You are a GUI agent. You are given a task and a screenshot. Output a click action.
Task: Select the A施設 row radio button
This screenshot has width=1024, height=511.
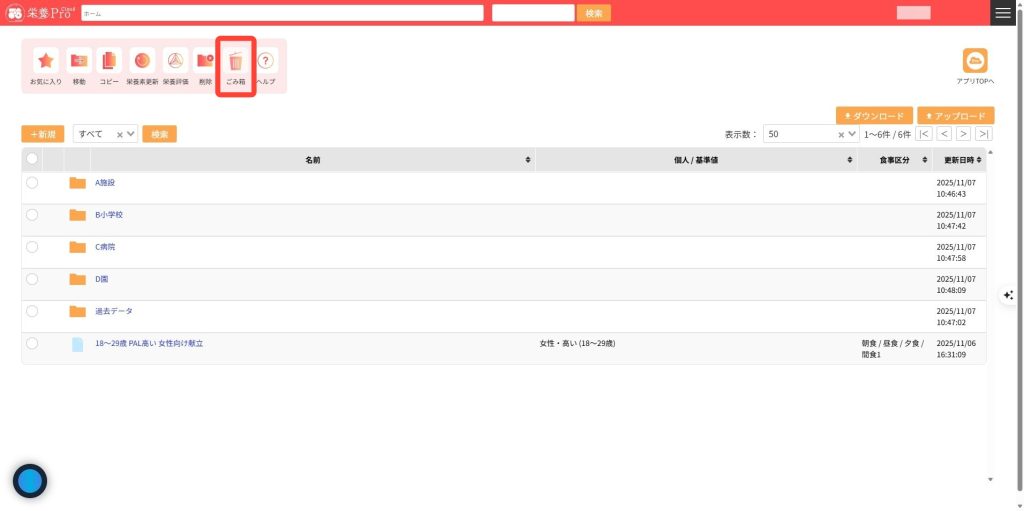coord(32,183)
